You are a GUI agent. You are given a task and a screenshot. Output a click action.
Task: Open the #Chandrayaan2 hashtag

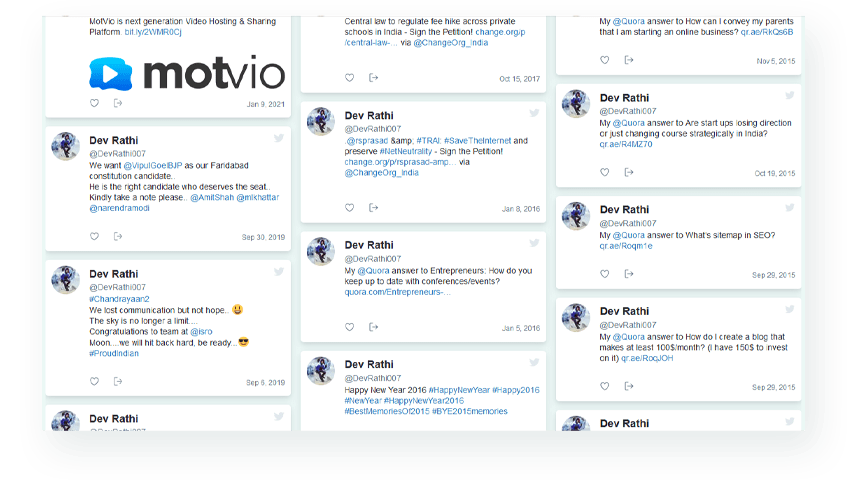(119, 299)
